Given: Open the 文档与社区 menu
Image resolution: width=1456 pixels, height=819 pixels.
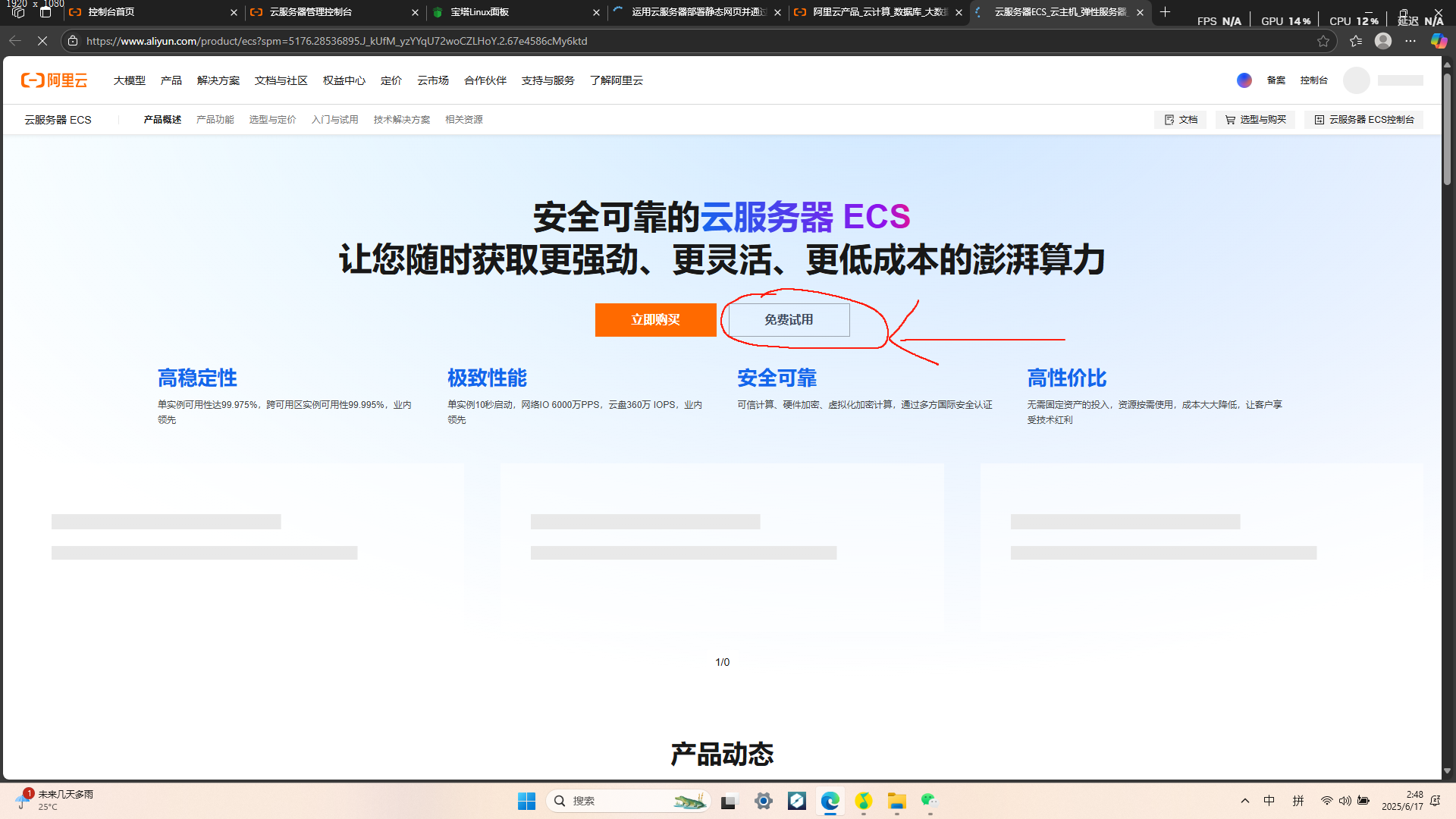Looking at the screenshot, I should pyautogui.click(x=281, y=80).
